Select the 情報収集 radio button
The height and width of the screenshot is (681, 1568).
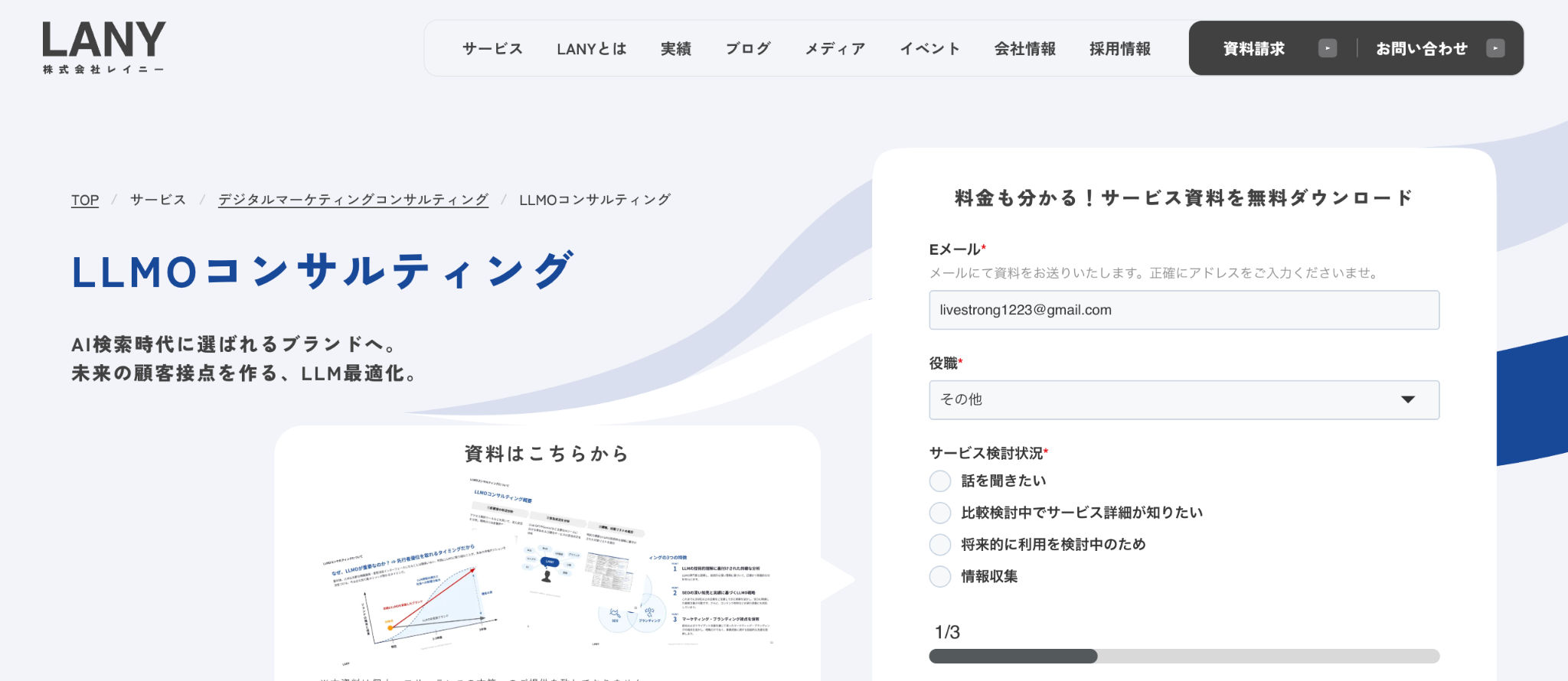pyautogui.click(x=940, y=577)
